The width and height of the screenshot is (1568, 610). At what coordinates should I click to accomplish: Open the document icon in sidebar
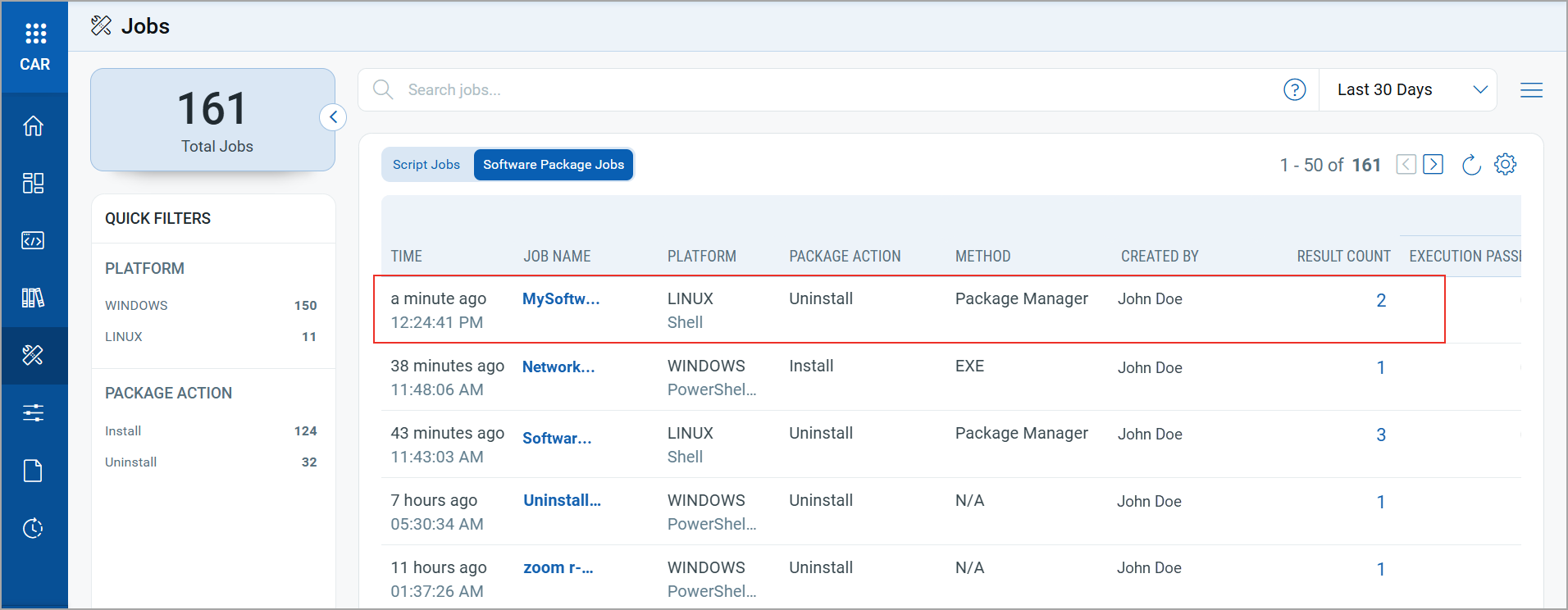[x=33, y=471]
